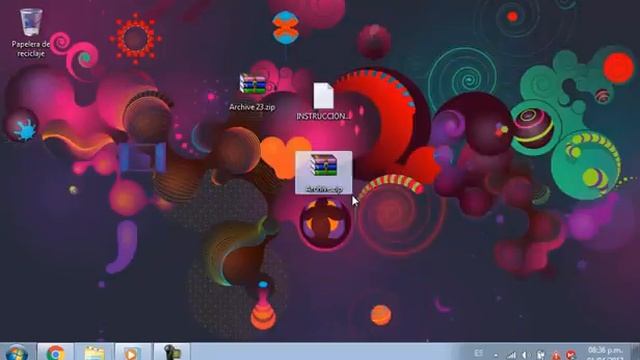The height and width of the screenshot is (360, 640).
Task: Click the ES language indicator
Action: 478,353
